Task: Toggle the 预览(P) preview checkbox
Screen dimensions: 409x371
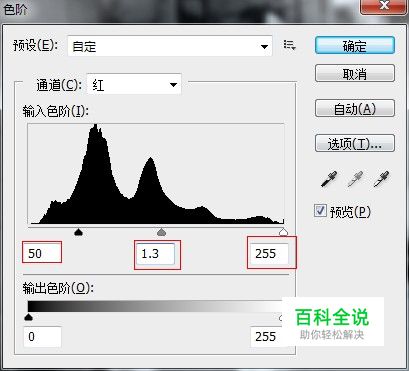Action: tap(320, 211)
